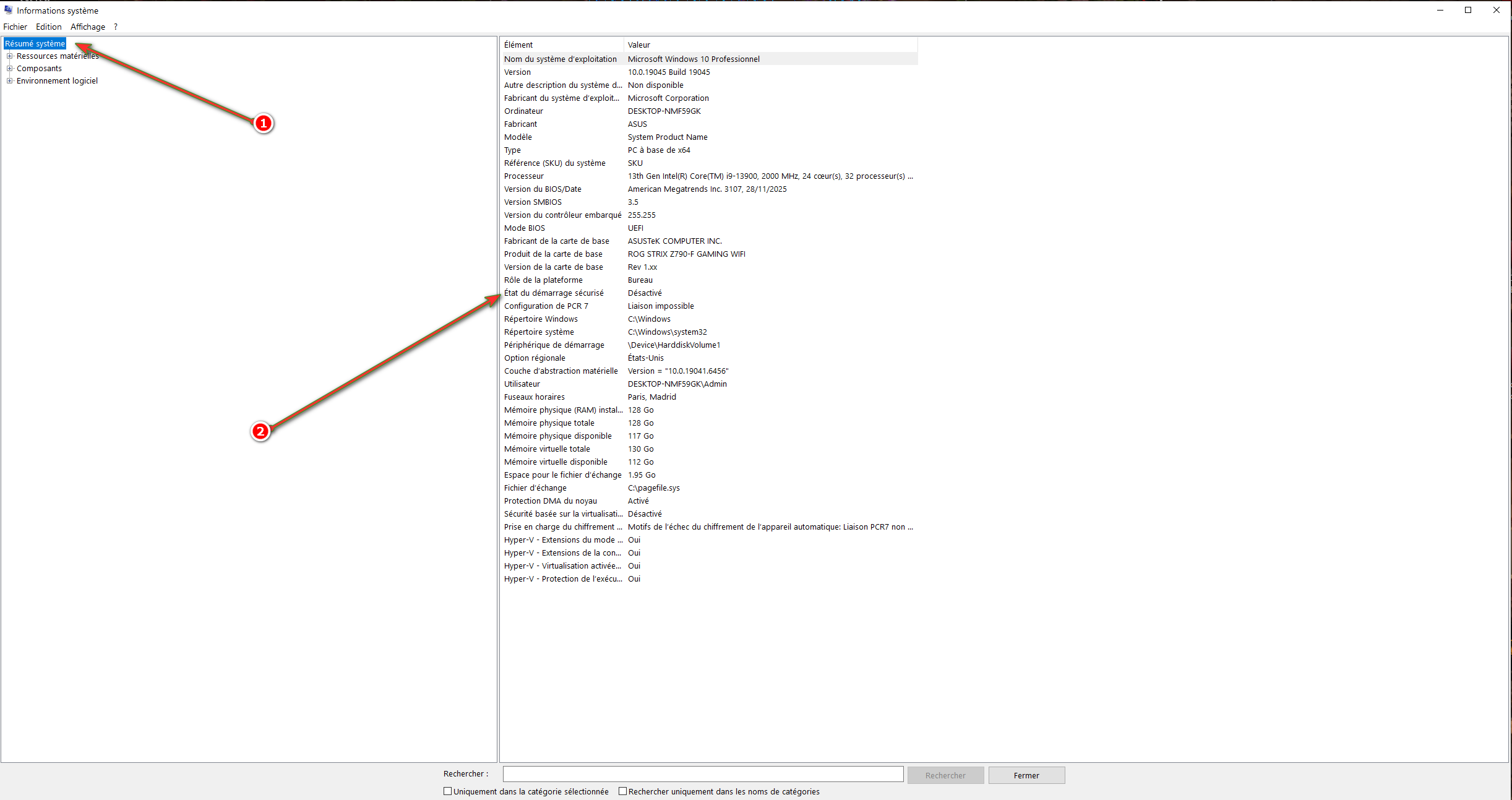Click the red annotation circle numbered 1
Screen dimensions: 1512x800
click(264, 123)
